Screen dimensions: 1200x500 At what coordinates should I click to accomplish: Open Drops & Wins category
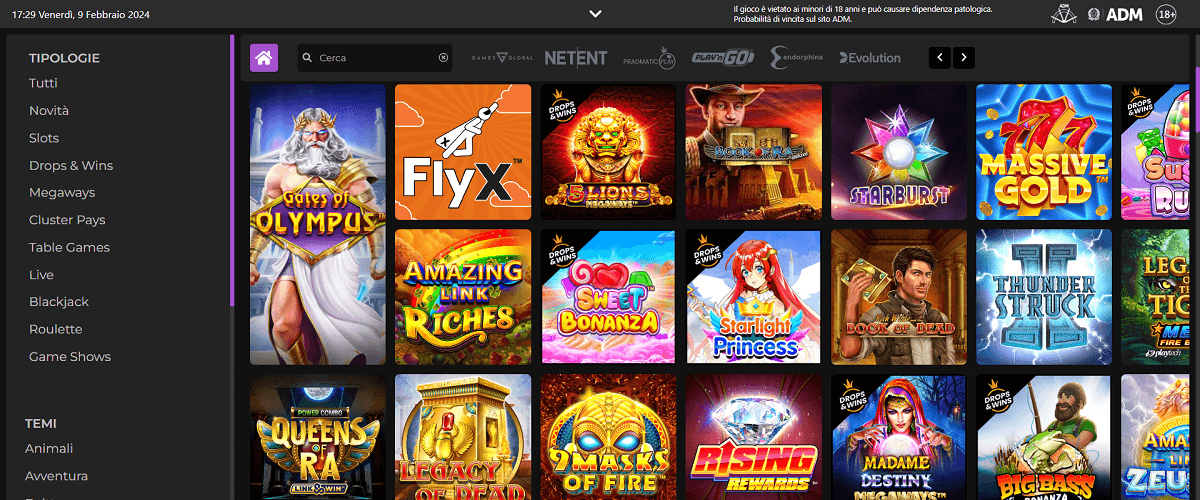[x=71, y=165]
